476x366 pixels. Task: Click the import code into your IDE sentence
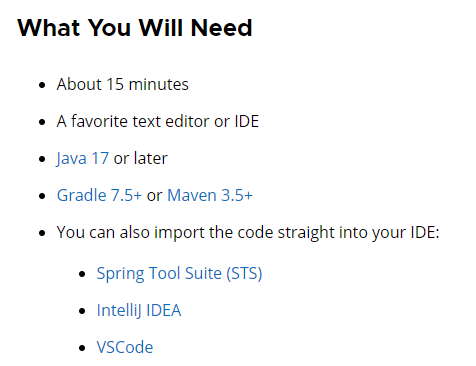[x=248, y=233]
